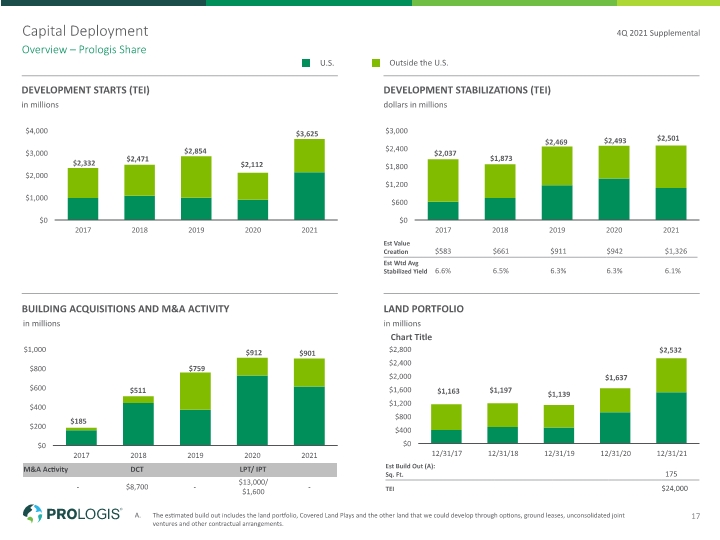The image size is (720, 540).
Task: Click the Development Starts (TEI) heading
Action: pyautogui.click(x=85, y=90)
